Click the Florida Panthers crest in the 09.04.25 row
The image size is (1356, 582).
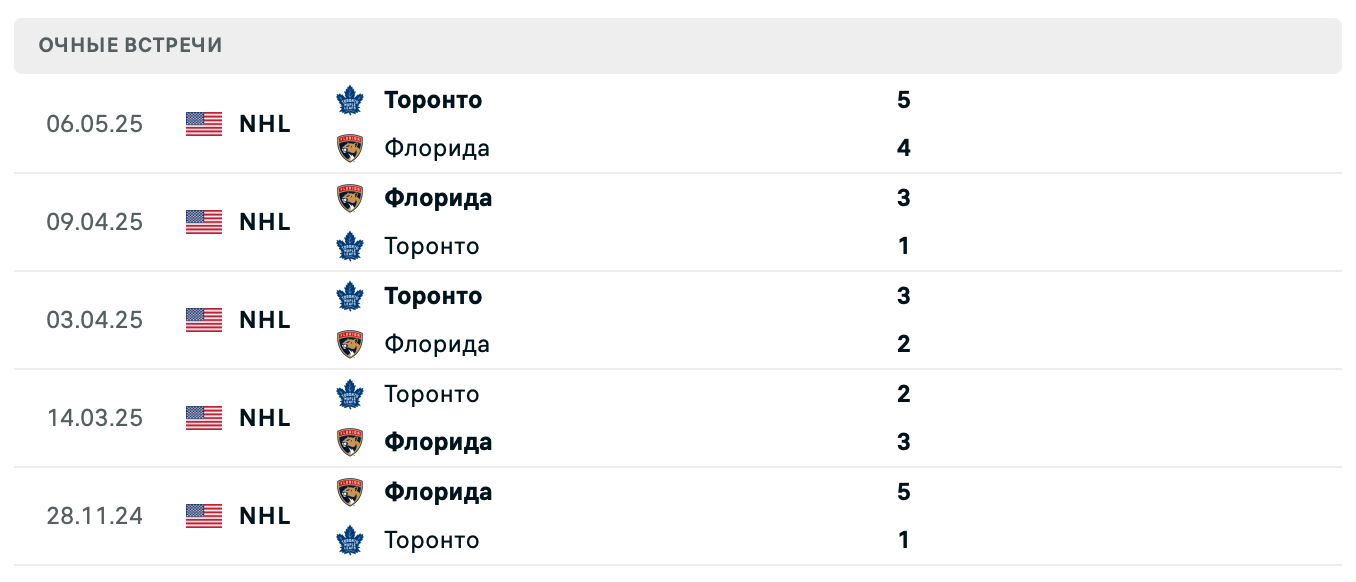(350, 198)
